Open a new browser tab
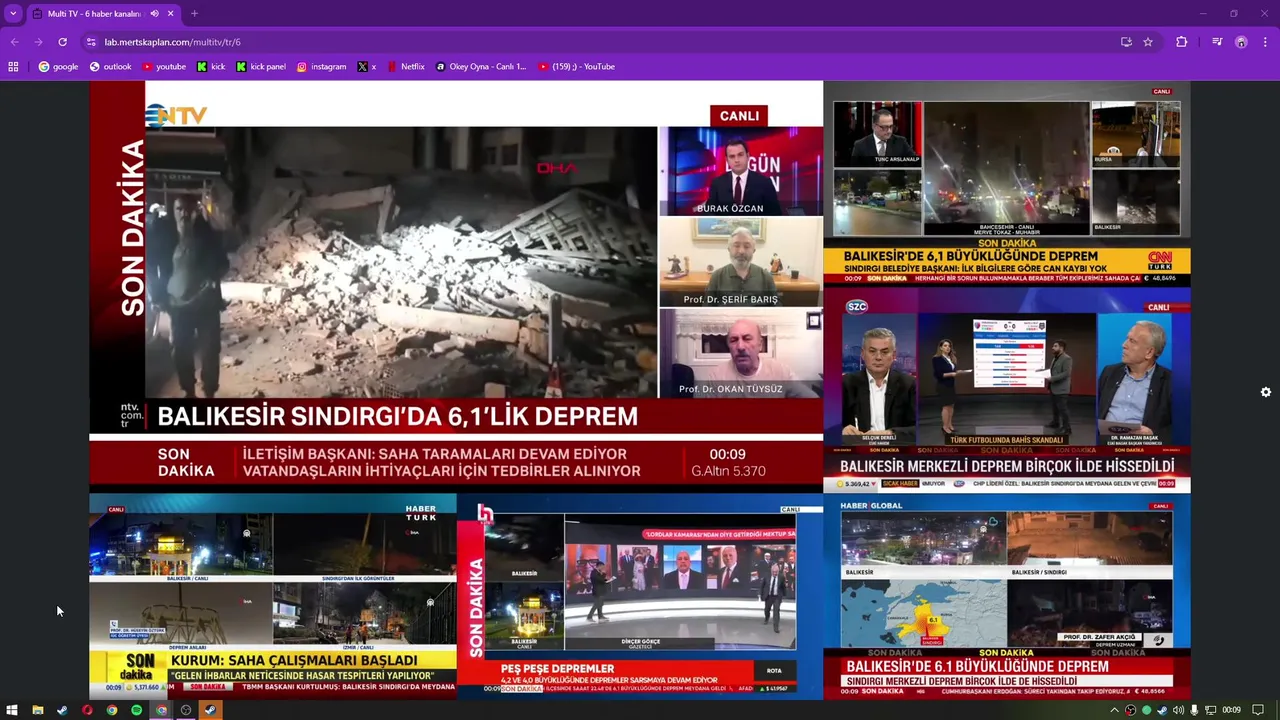Screen dimensions: 1280x720 pos(194,14)
